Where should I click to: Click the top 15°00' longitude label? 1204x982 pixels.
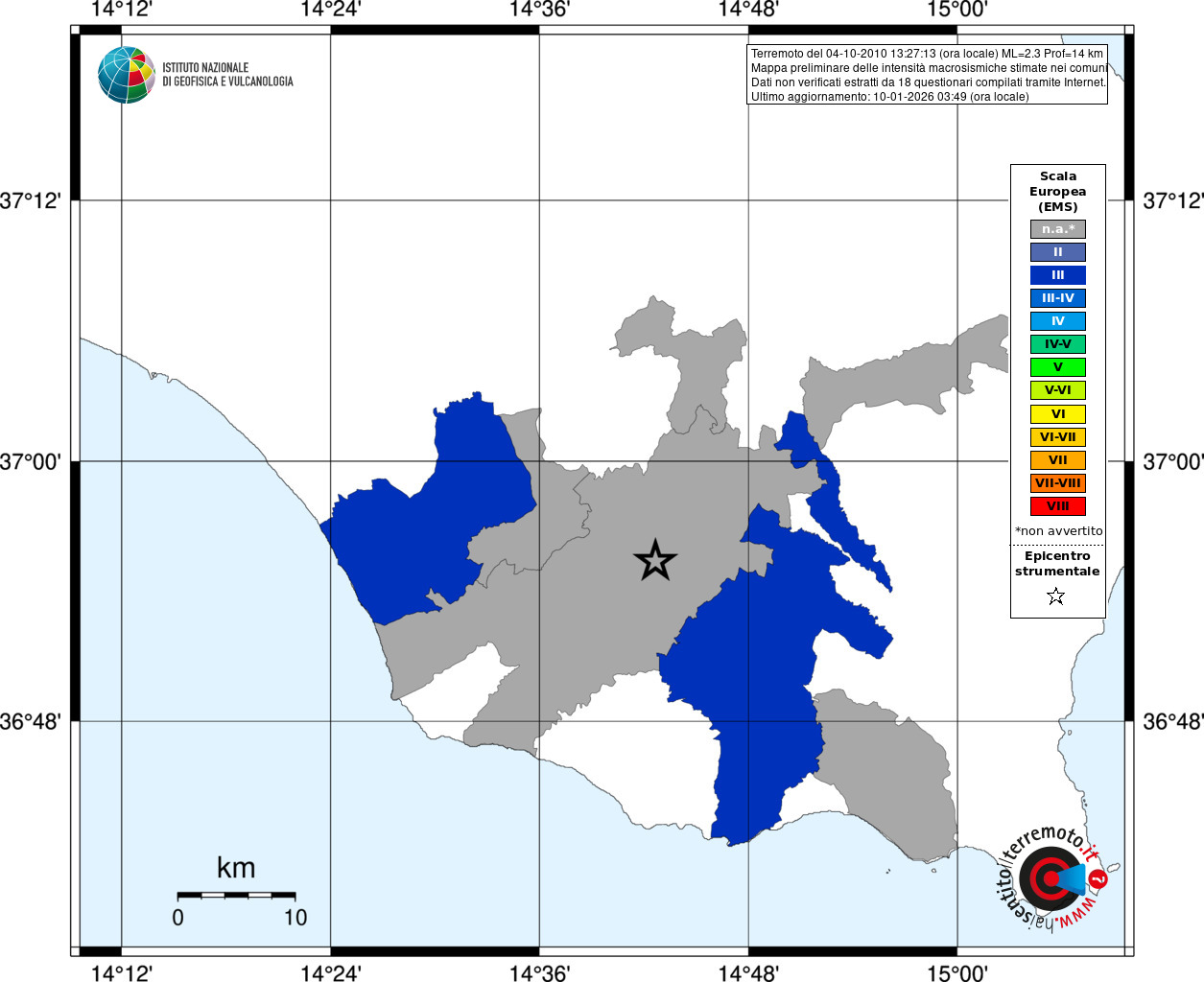[x=957, y=10]
